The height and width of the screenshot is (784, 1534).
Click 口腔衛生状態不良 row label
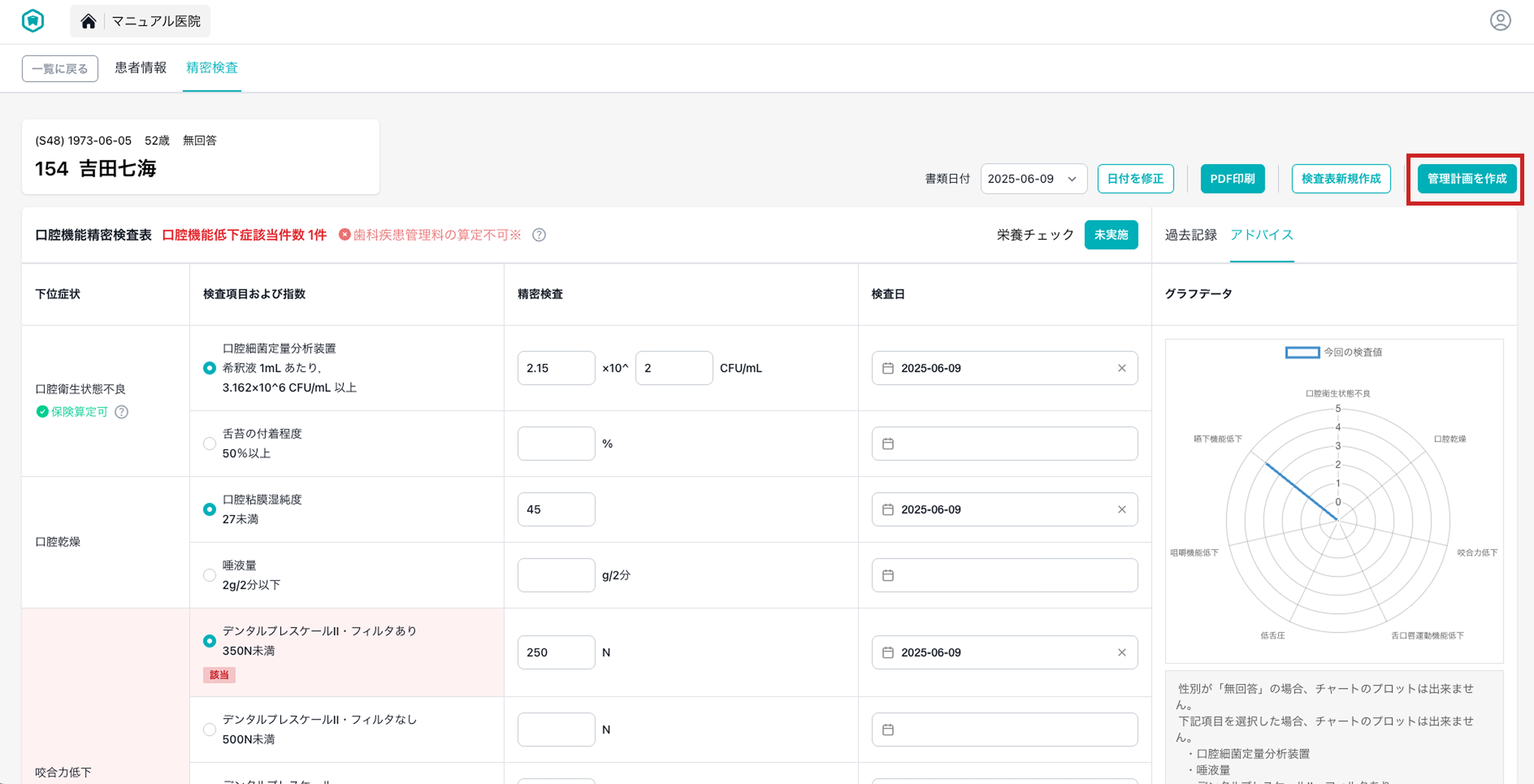pyautogui.click(x=80, y=389)
